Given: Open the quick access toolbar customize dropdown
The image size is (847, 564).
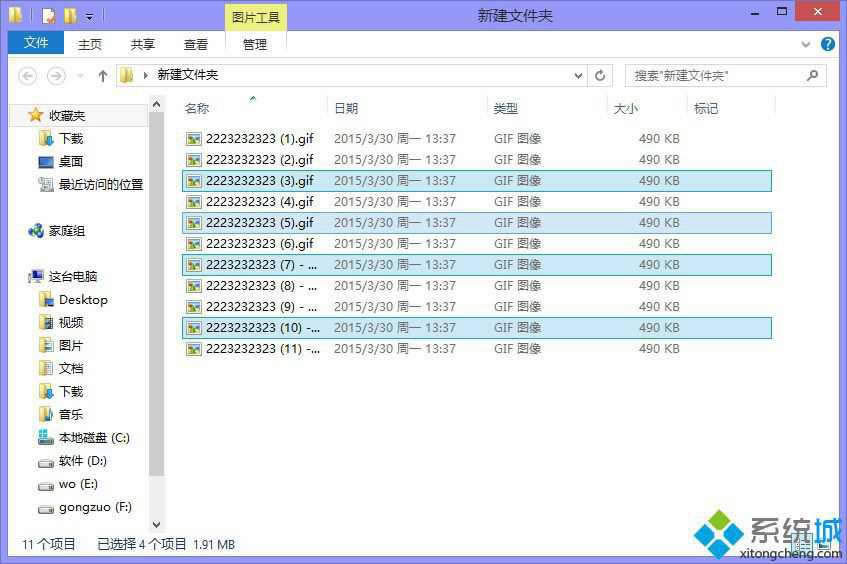Looking at the screenshot, I should pos(89,17).
